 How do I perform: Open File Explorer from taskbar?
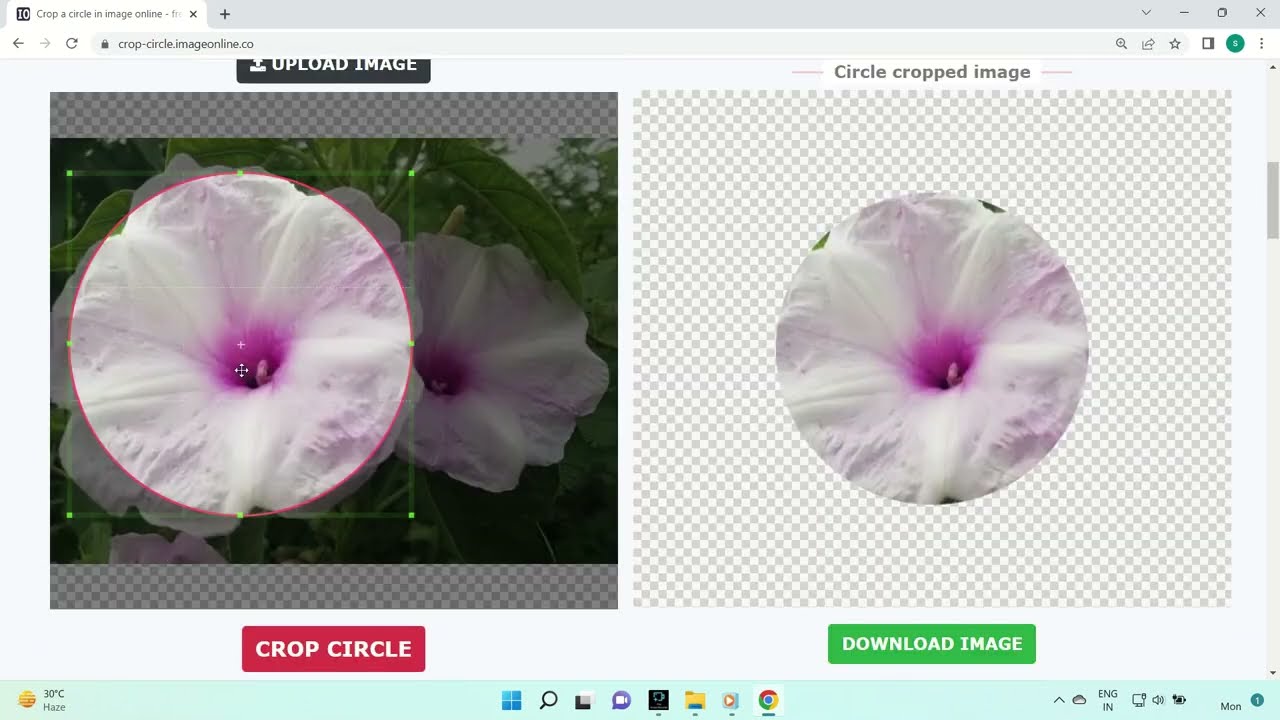tap(695, 701)
